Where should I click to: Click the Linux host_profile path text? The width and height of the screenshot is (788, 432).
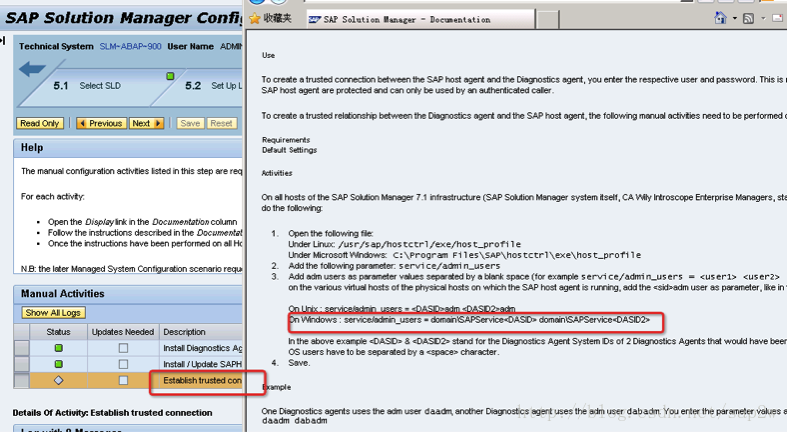tap(430, 244)
